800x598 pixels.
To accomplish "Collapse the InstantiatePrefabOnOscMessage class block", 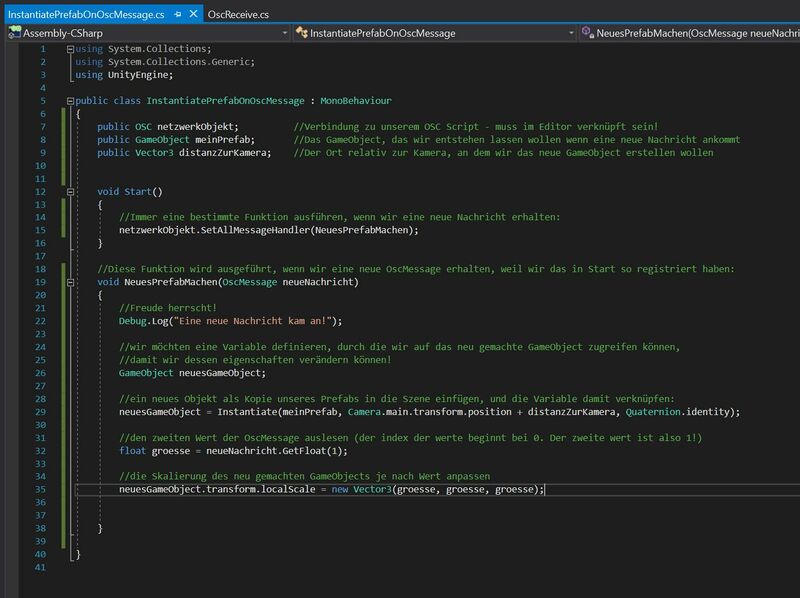I will (x=68, y=101).
